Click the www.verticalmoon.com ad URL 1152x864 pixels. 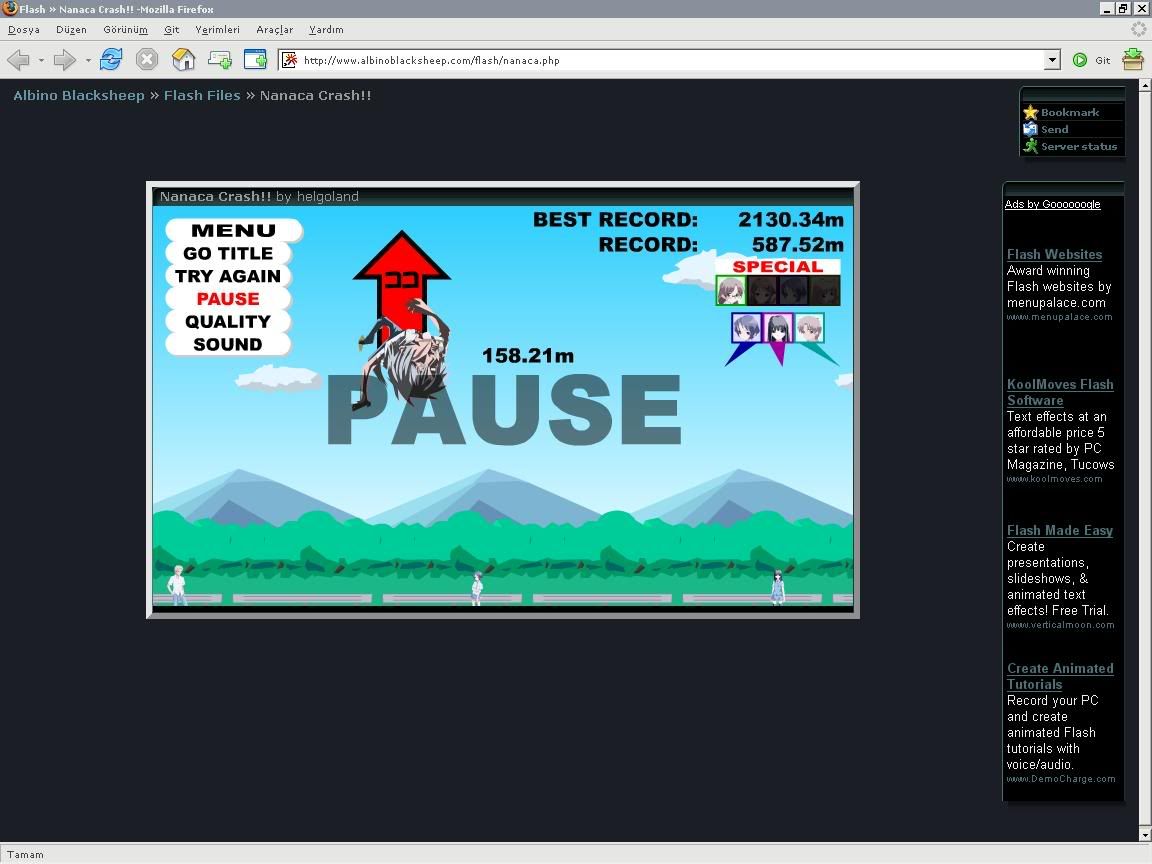(1060, 625)
